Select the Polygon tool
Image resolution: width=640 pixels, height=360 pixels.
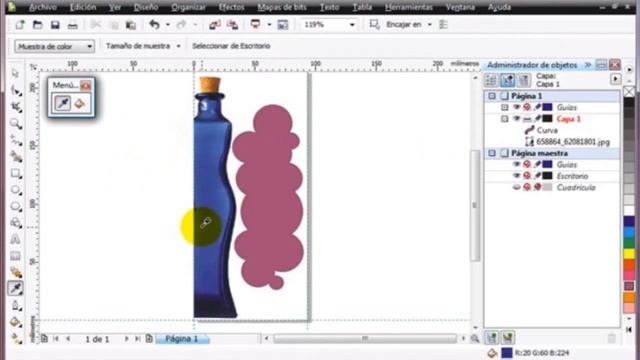[x=16, y=206]
